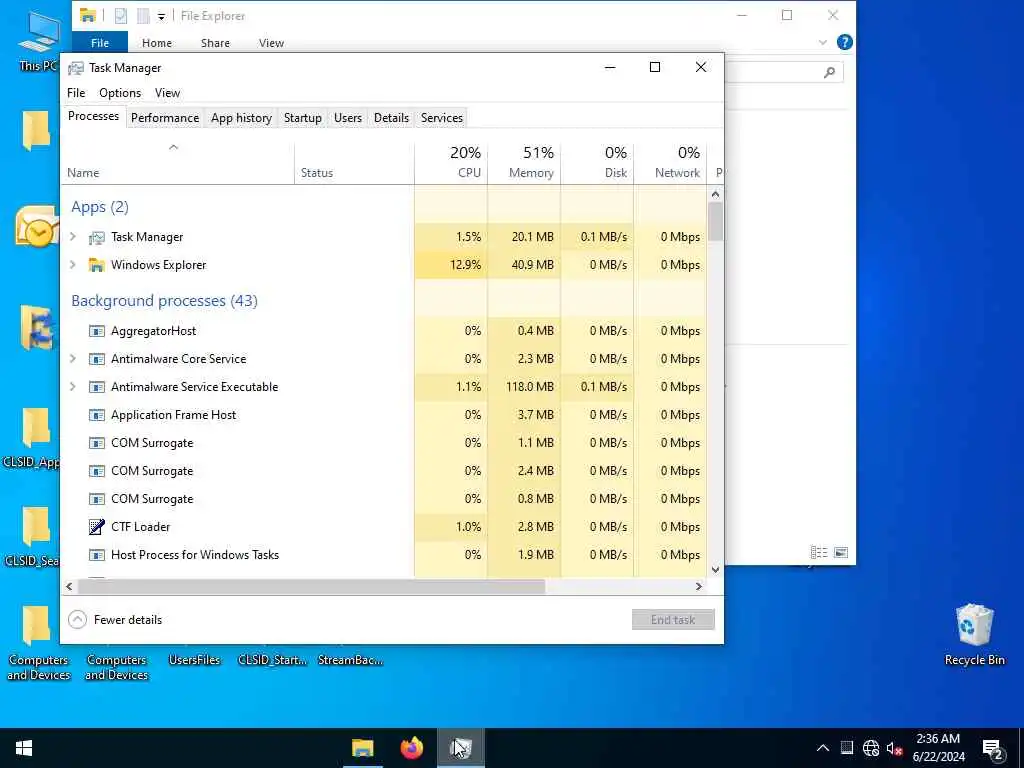Open File Explorer from the taskbar
This screenshot has height=768, width=1024.
point(362,748)
